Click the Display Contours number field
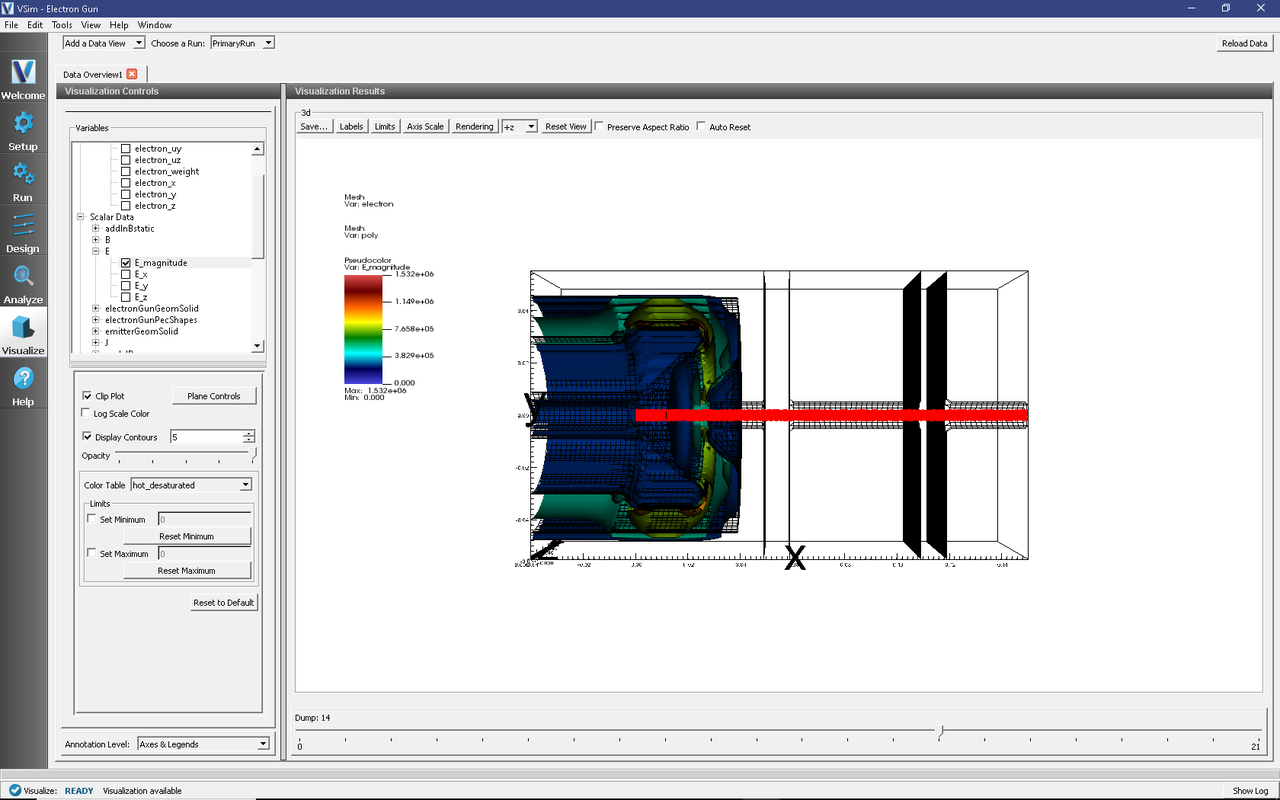Viewport: 1280px width, 800px height. [x=205, y=437]
